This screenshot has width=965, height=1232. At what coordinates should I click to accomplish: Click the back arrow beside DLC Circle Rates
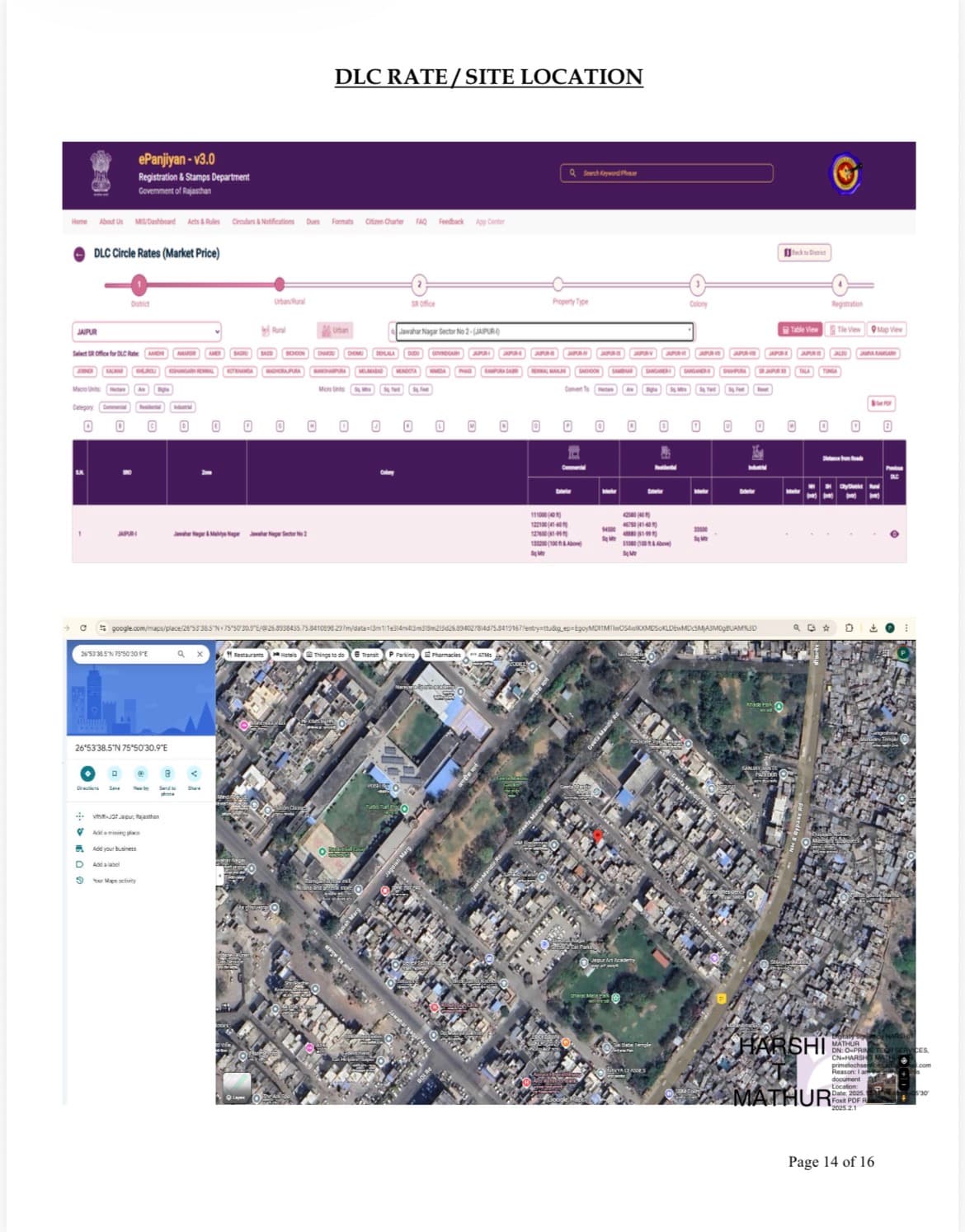coord(79,254)
